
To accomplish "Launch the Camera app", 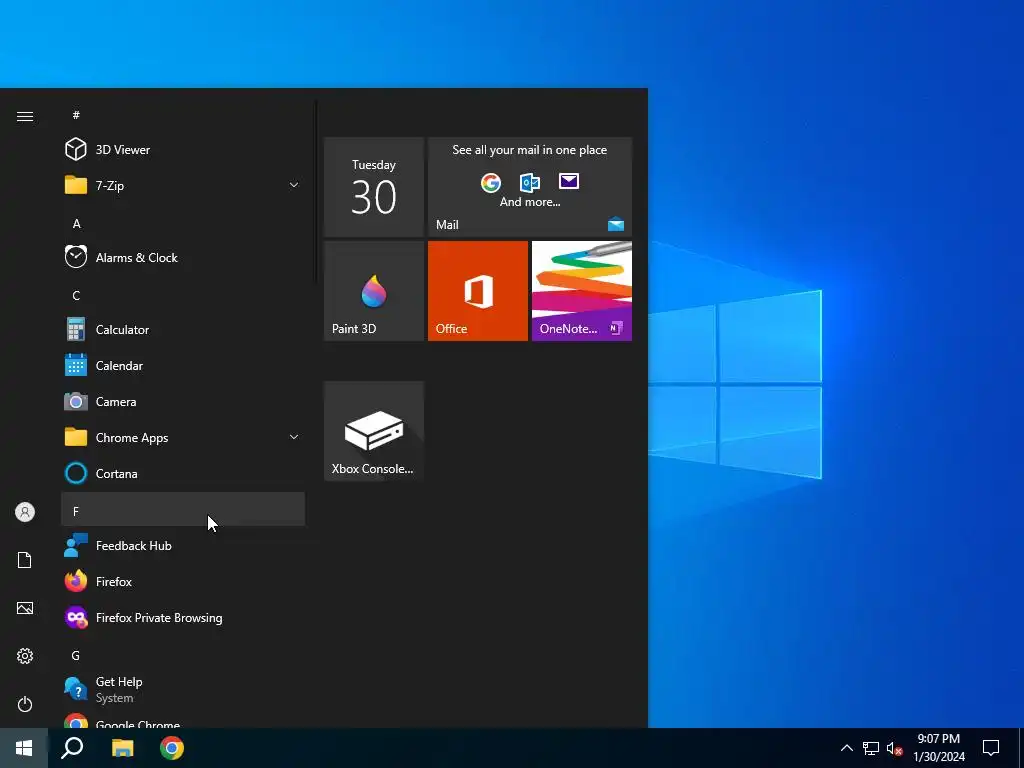I will (x=183, y=402).
